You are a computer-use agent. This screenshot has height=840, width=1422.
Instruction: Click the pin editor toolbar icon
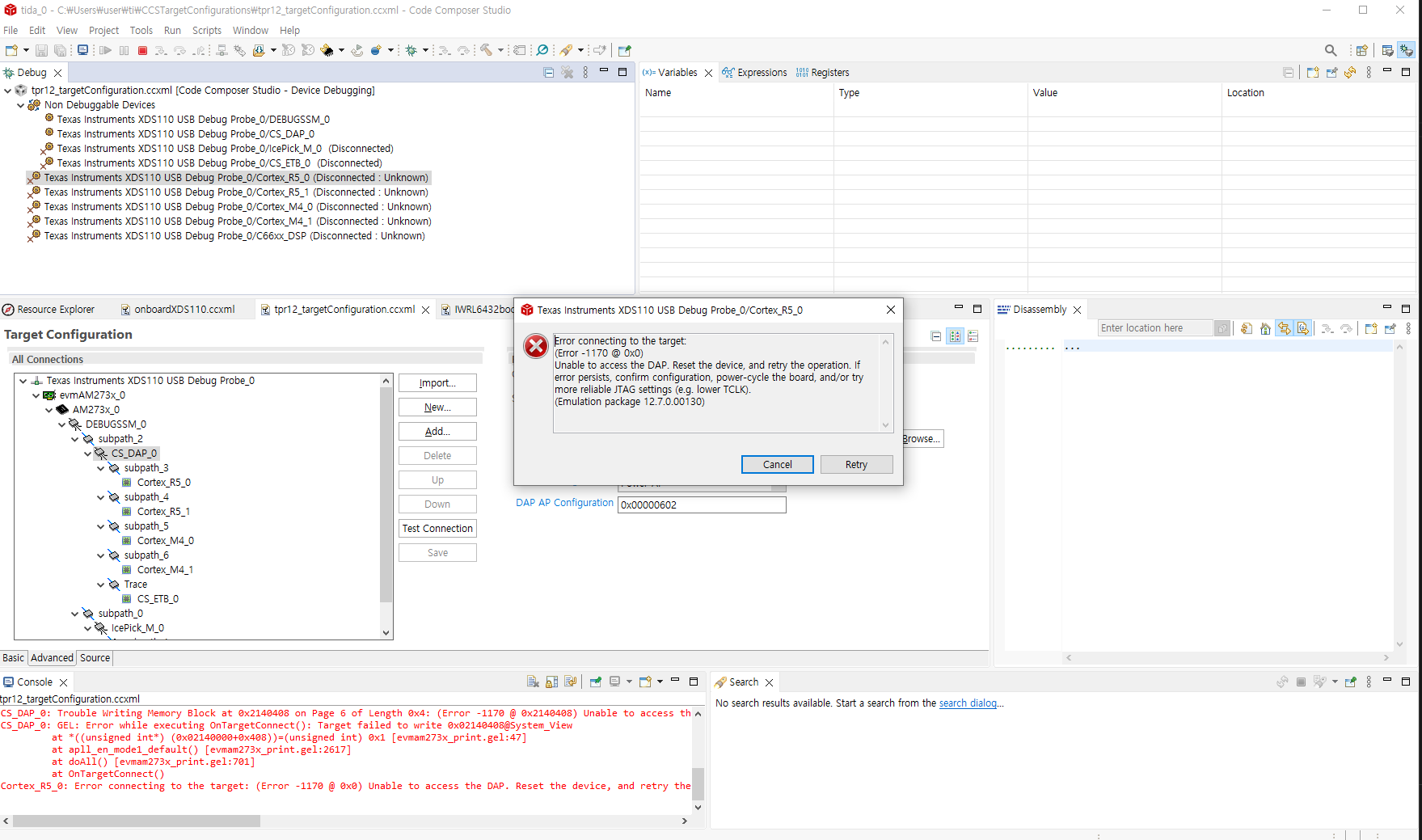tap(624, 50)
